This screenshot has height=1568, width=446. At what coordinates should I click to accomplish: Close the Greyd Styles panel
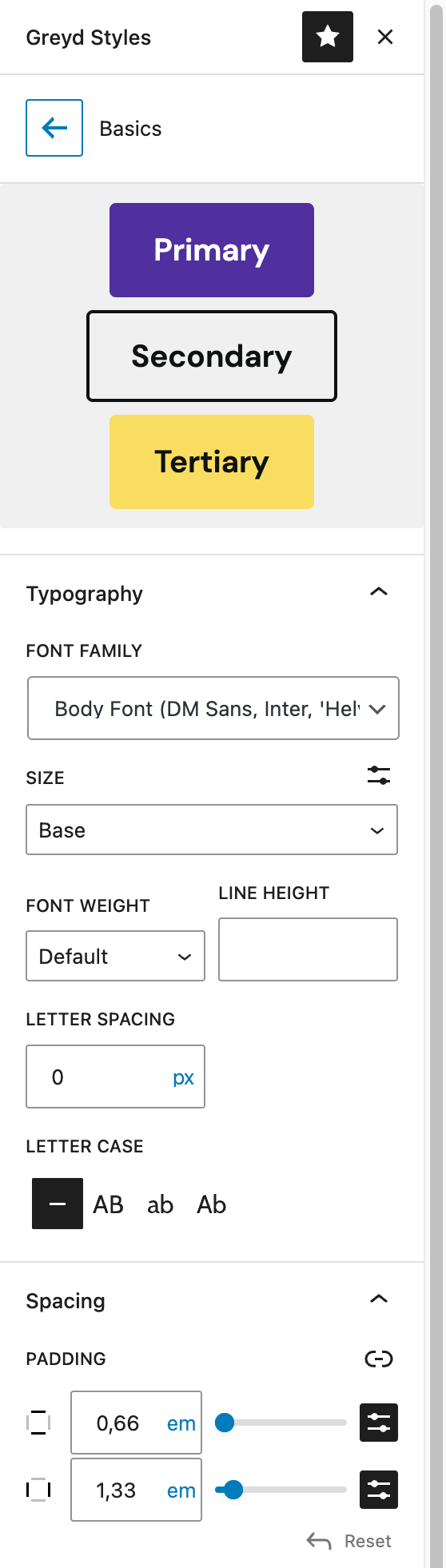point(385,37)
